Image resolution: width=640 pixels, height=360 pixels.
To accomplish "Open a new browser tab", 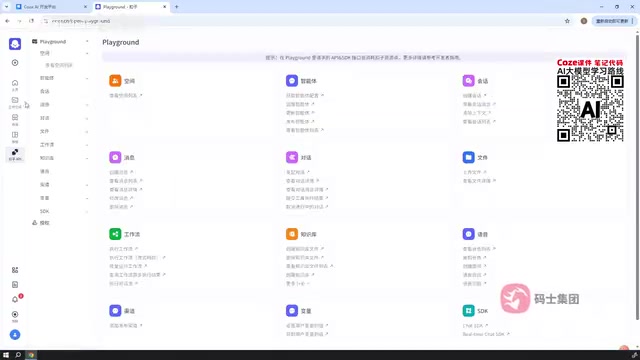I will [x=177, y=7].
